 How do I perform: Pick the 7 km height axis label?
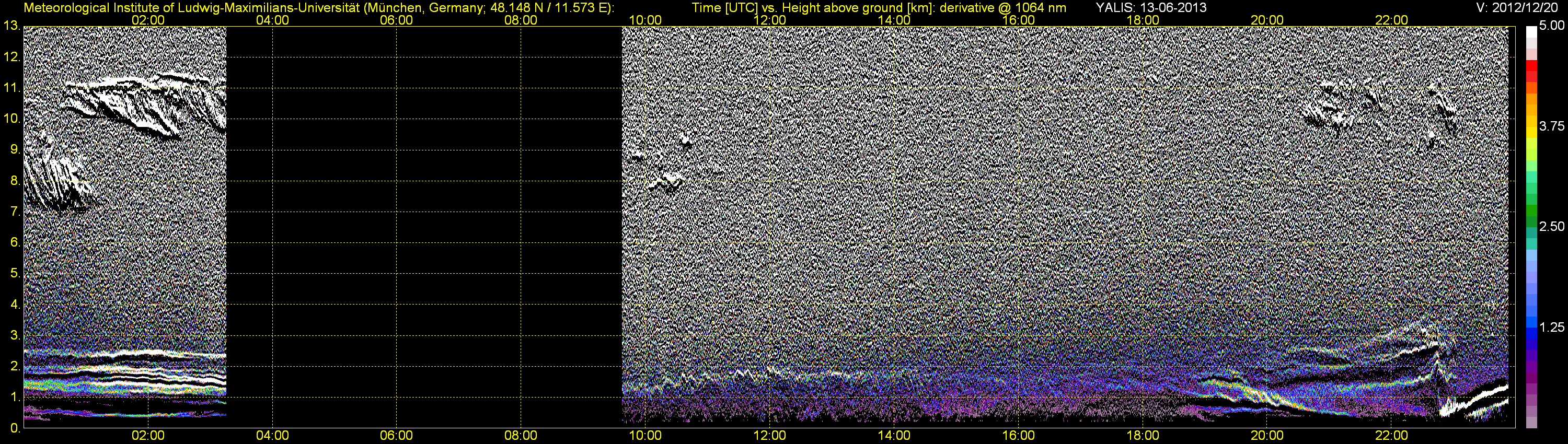point(15,211)
